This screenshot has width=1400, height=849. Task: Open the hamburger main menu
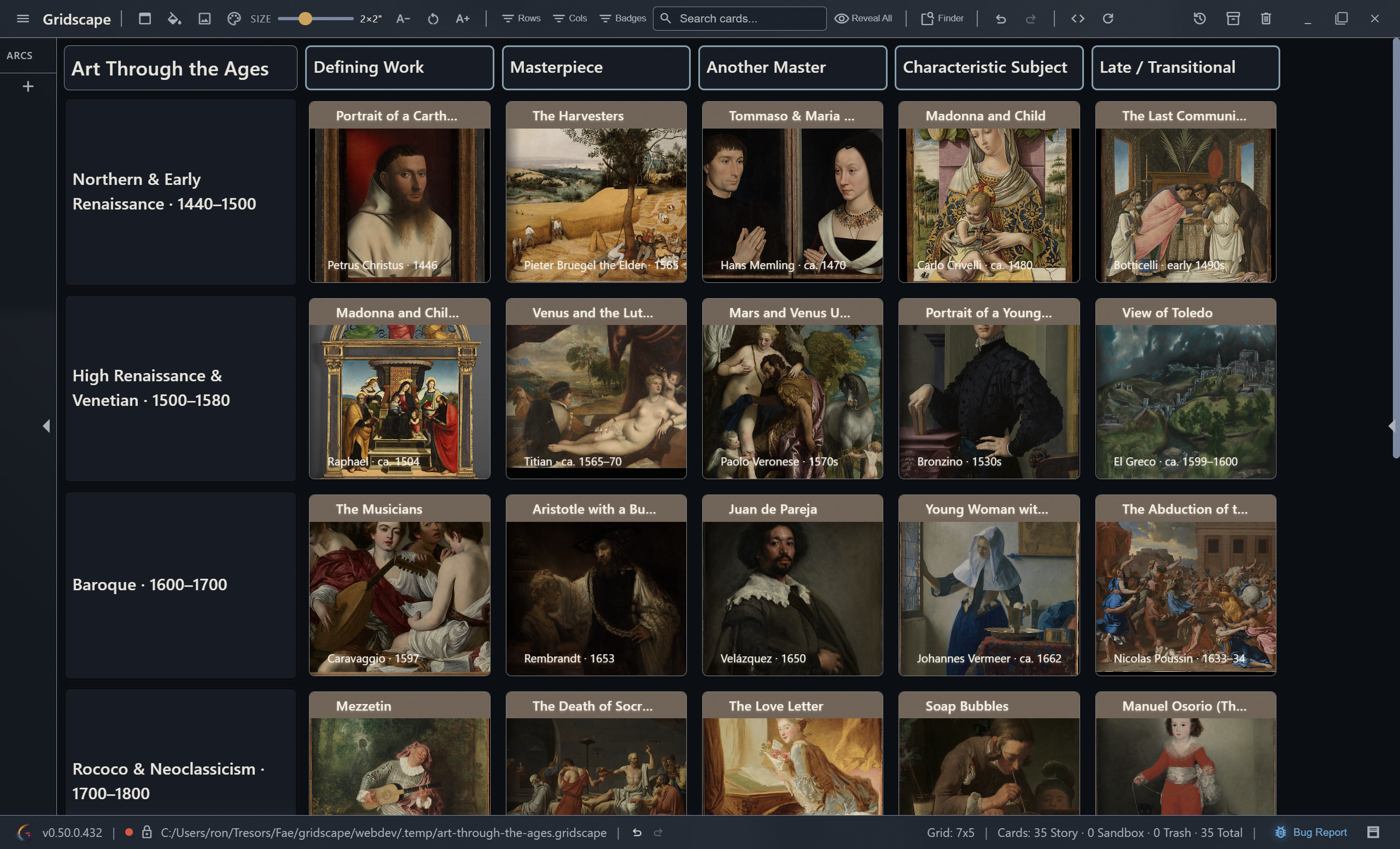[23, 19]
